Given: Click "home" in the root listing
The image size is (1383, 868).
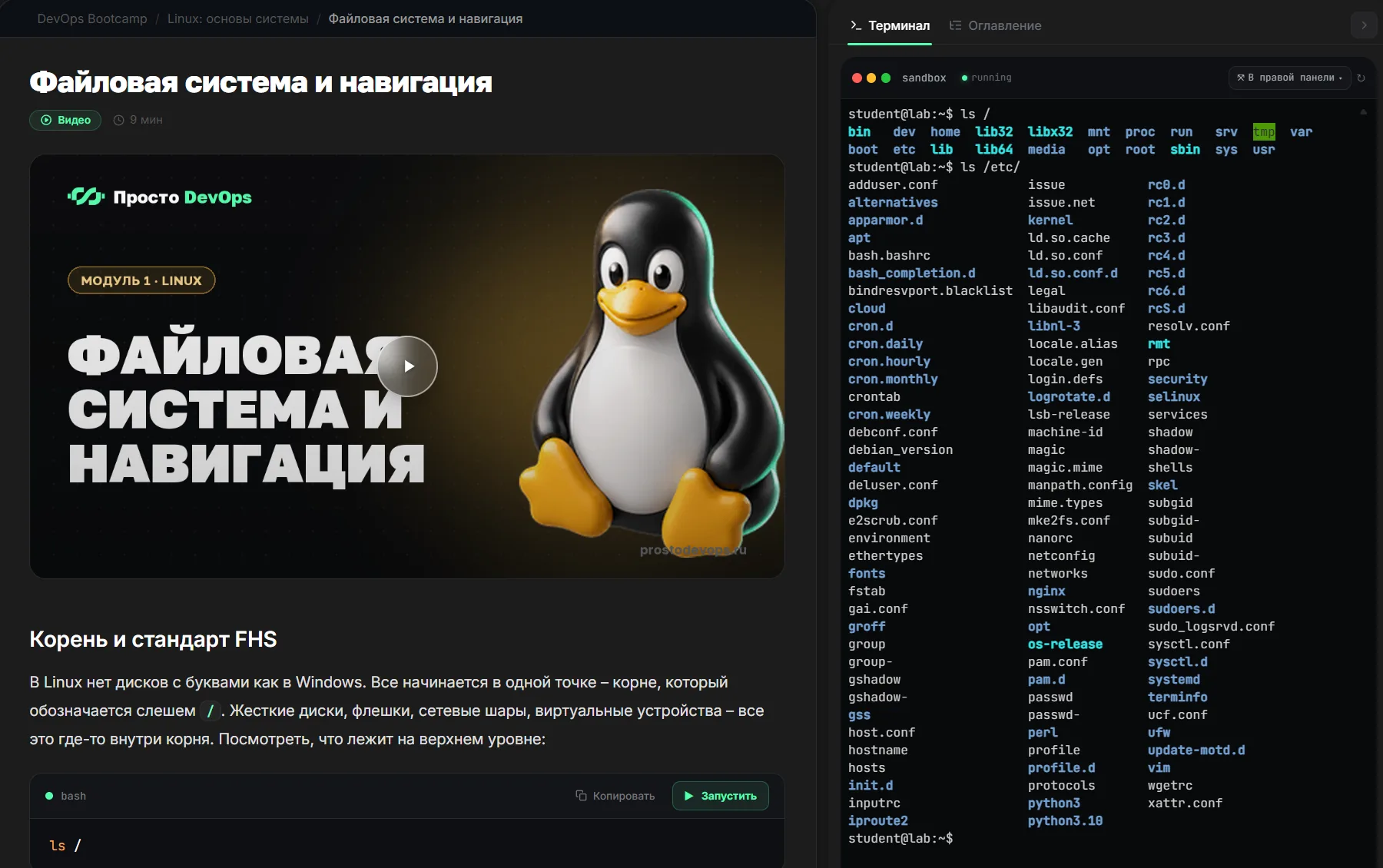Looking at the screenshot, I should coord(945,132).
